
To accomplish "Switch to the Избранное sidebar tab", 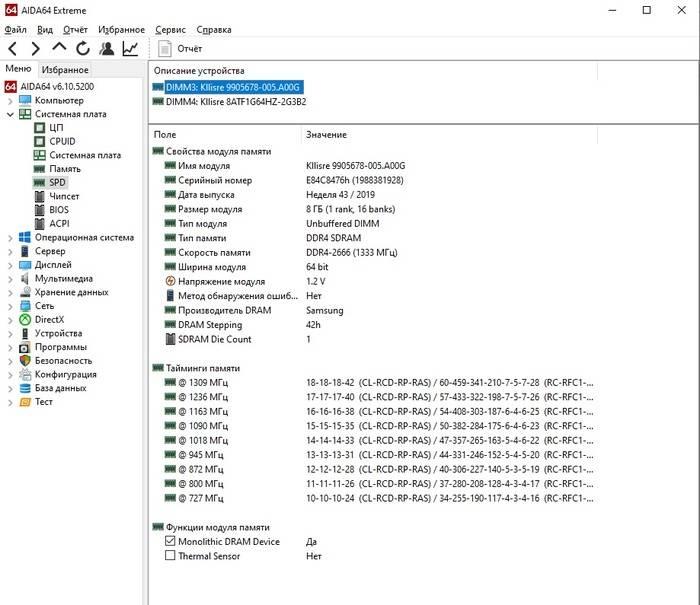I will (x=65, y=70).
